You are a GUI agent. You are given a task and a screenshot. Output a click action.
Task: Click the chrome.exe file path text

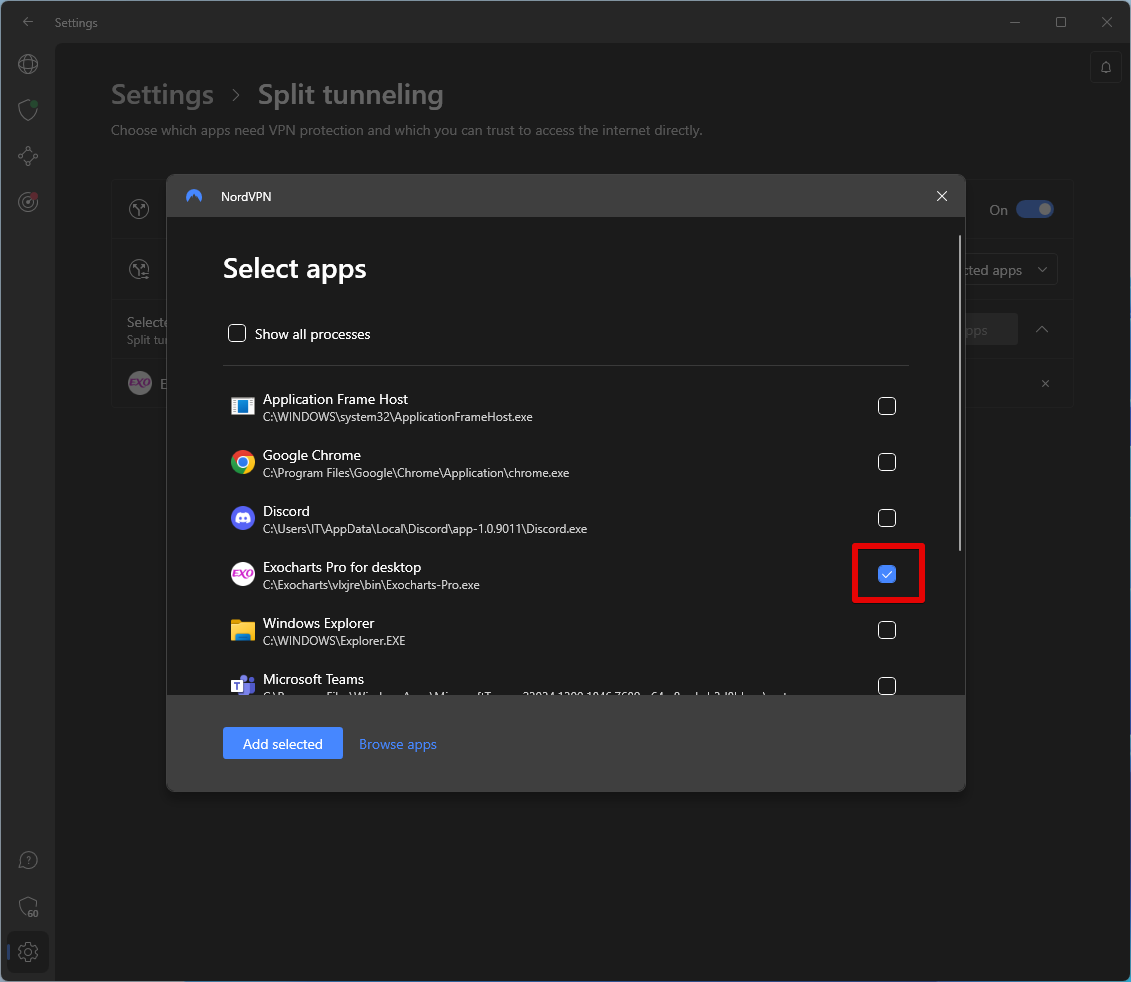pos(415,473)
